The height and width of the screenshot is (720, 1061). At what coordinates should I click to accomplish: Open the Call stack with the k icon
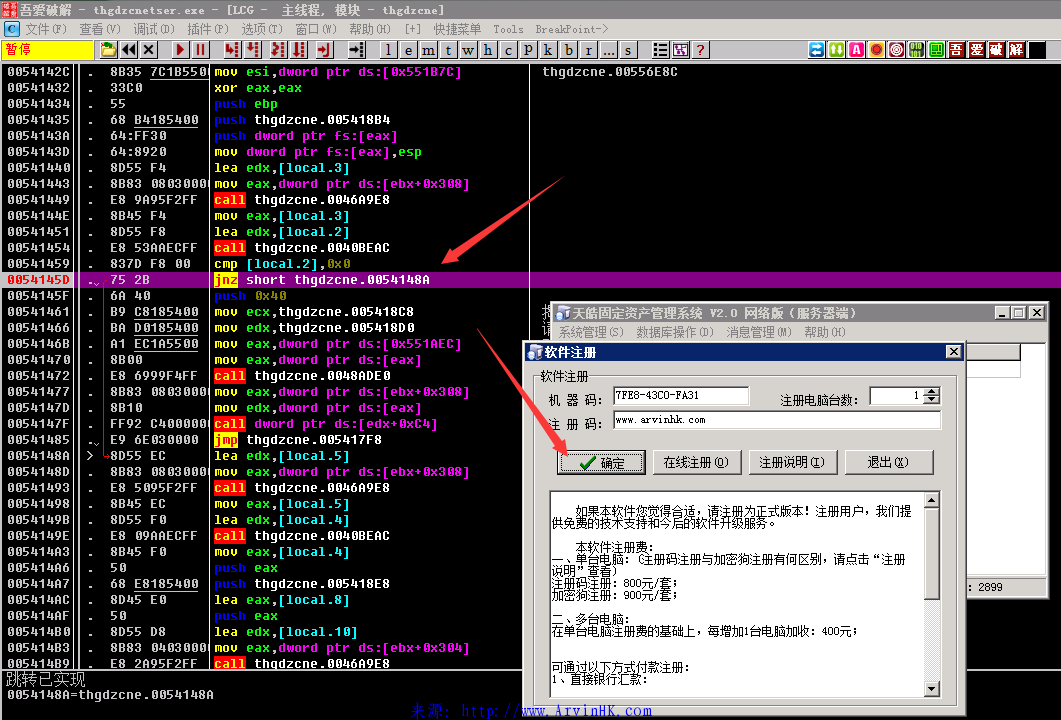(548, 49)
